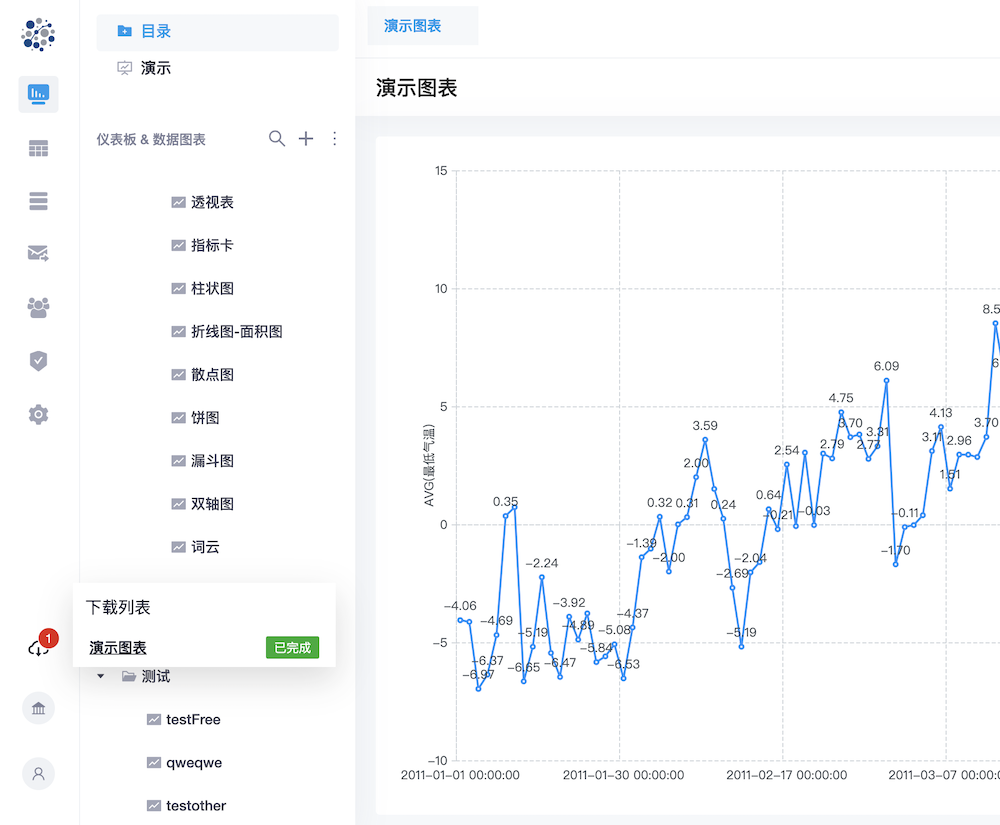The image size is (1000, 825).
Task: Open the mail subscription icon in sidebar
Action: point(38,254)
